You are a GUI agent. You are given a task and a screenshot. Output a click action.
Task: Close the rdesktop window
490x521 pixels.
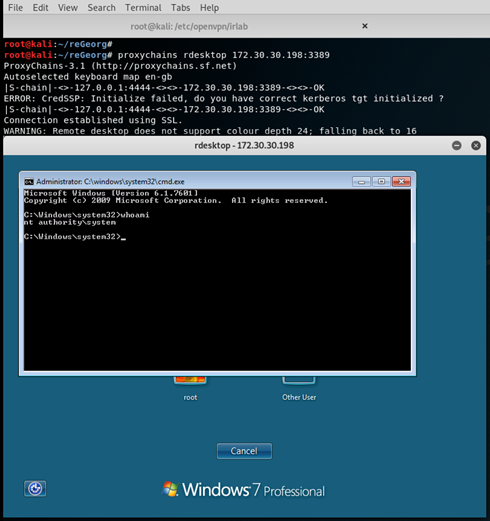[x=476, y=145]
